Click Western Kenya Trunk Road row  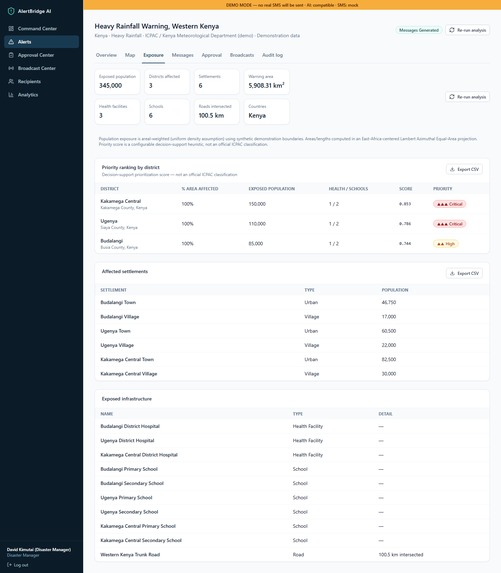tap(292, 554)
